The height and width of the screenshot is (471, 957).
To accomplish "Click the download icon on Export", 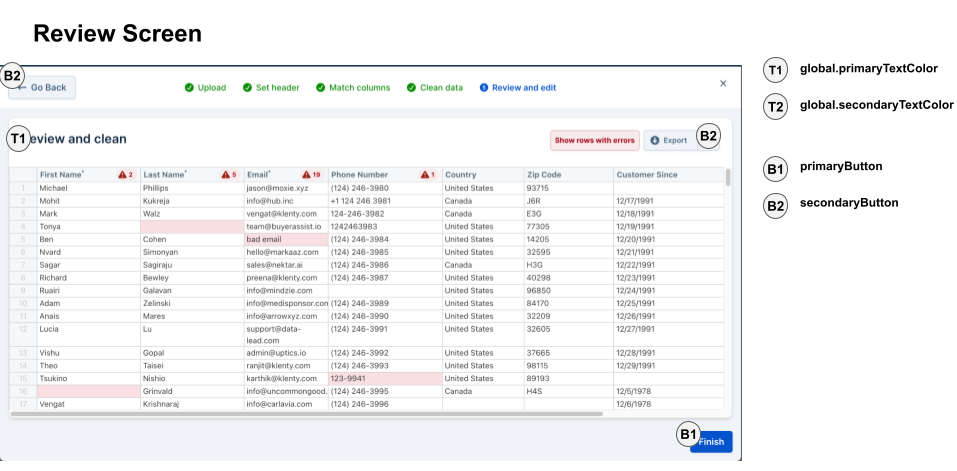I will [x=655, y=140].
